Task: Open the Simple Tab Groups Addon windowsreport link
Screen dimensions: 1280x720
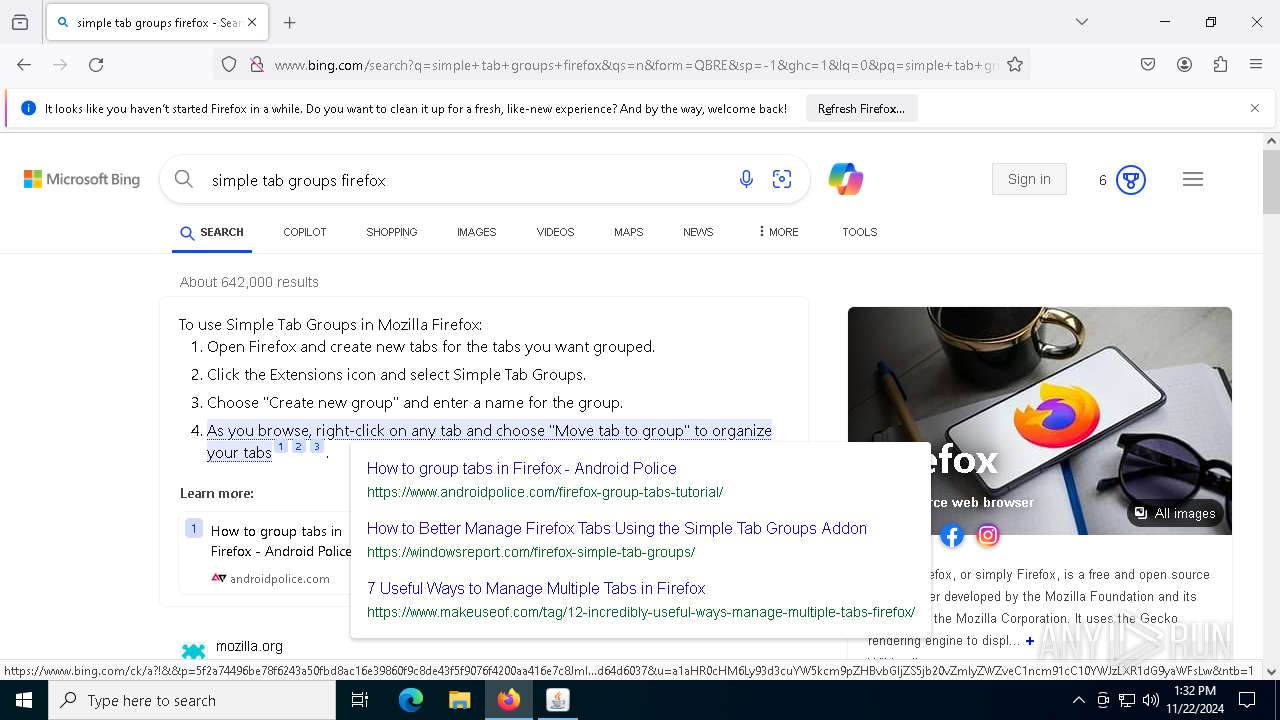Action: pyautogui.click(x=616, y=528)
